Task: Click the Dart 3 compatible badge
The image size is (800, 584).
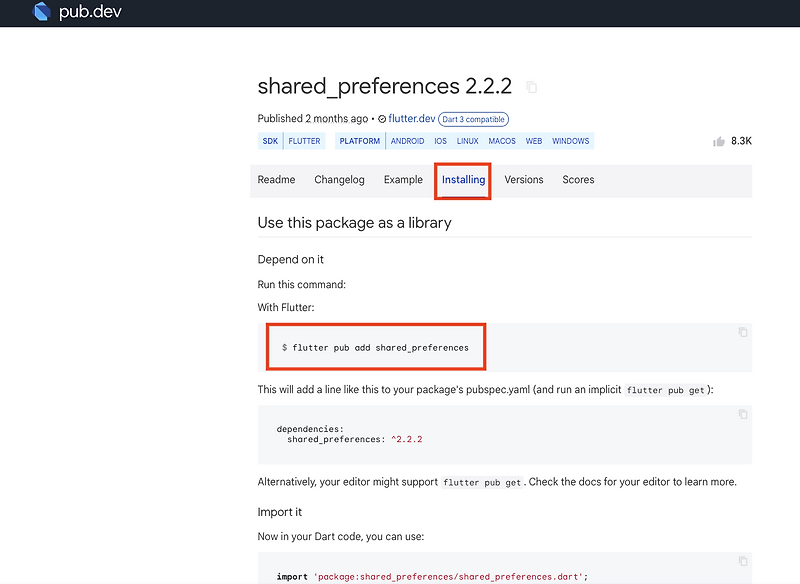Action: [471, 119]
